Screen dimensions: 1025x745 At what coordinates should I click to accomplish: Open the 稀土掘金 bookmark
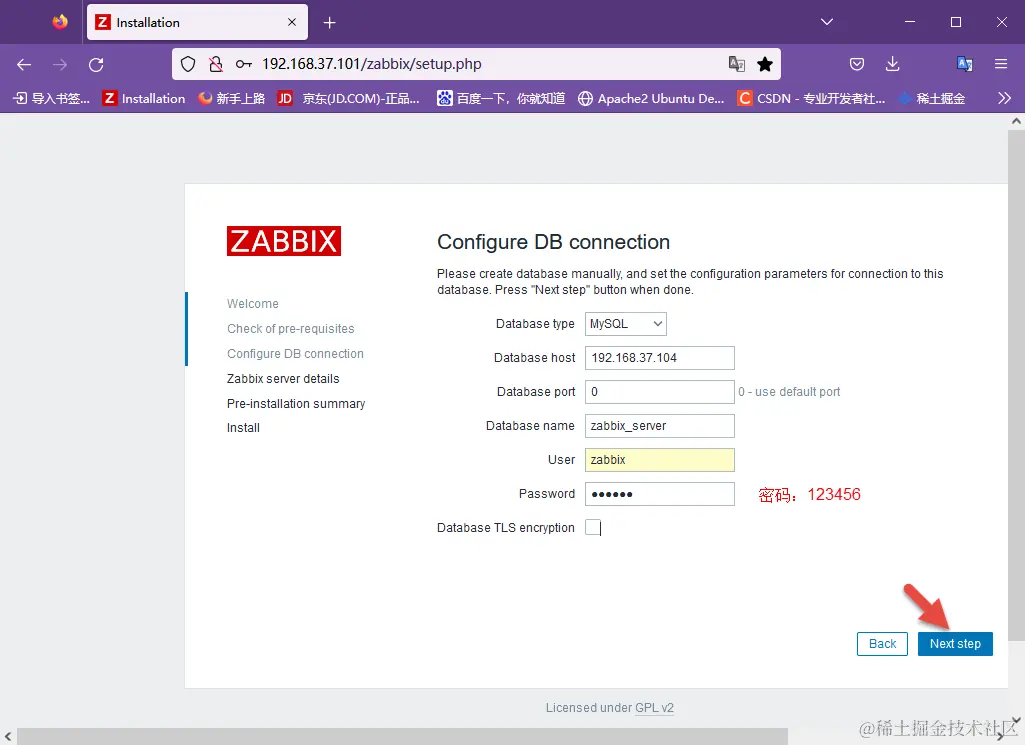(x=932, y=99)
